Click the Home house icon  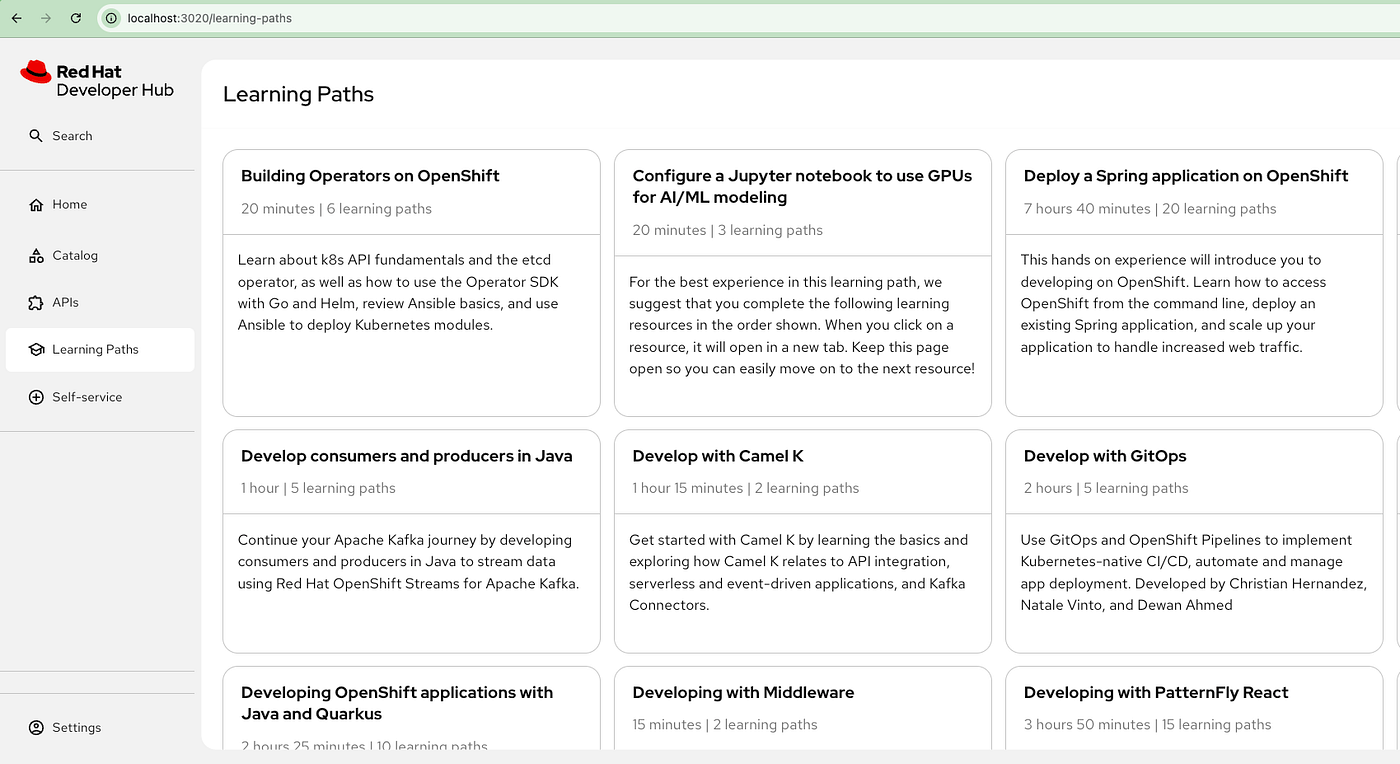[x=36, y=204]
